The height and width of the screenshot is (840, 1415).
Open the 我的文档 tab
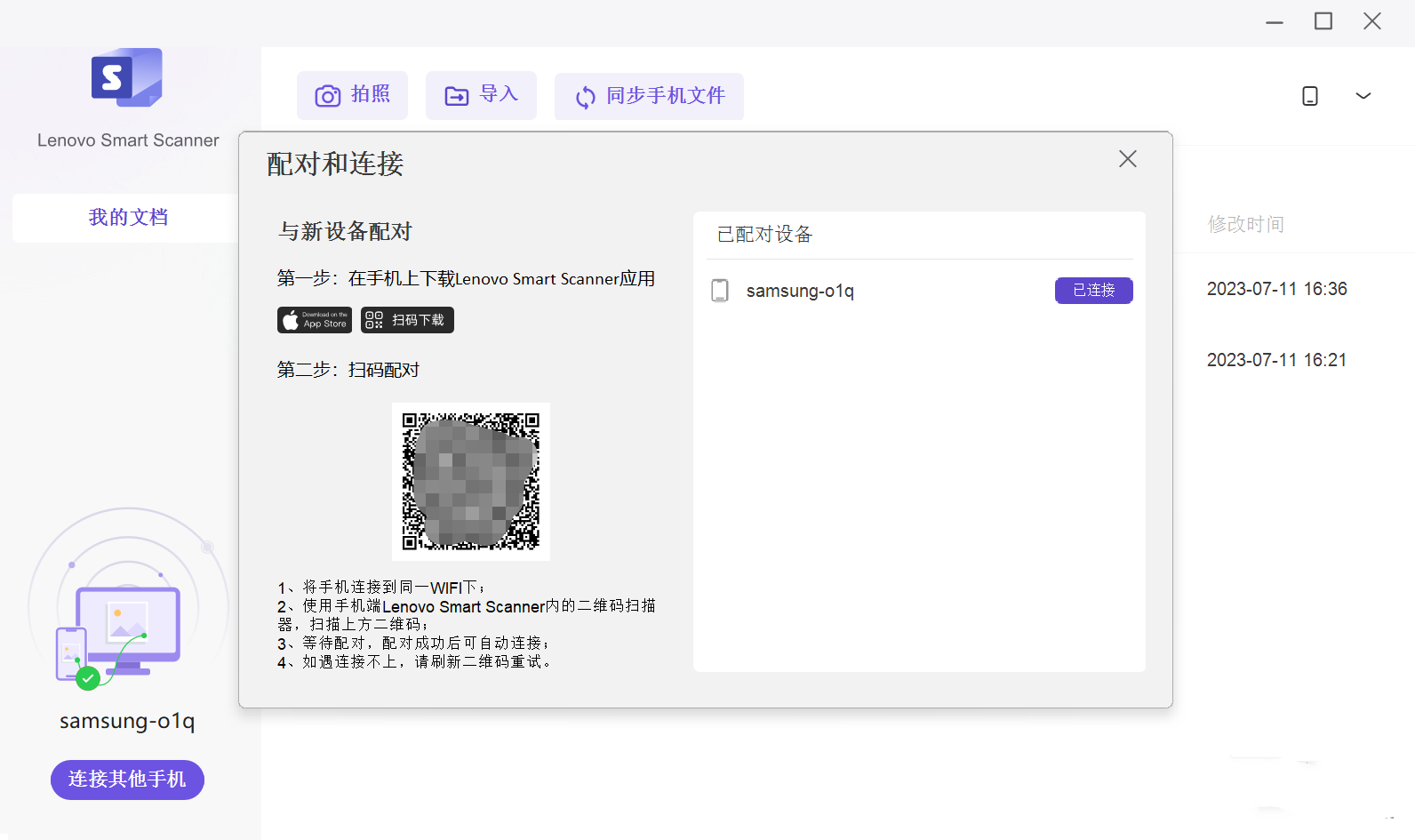click(x=128, y=218)
